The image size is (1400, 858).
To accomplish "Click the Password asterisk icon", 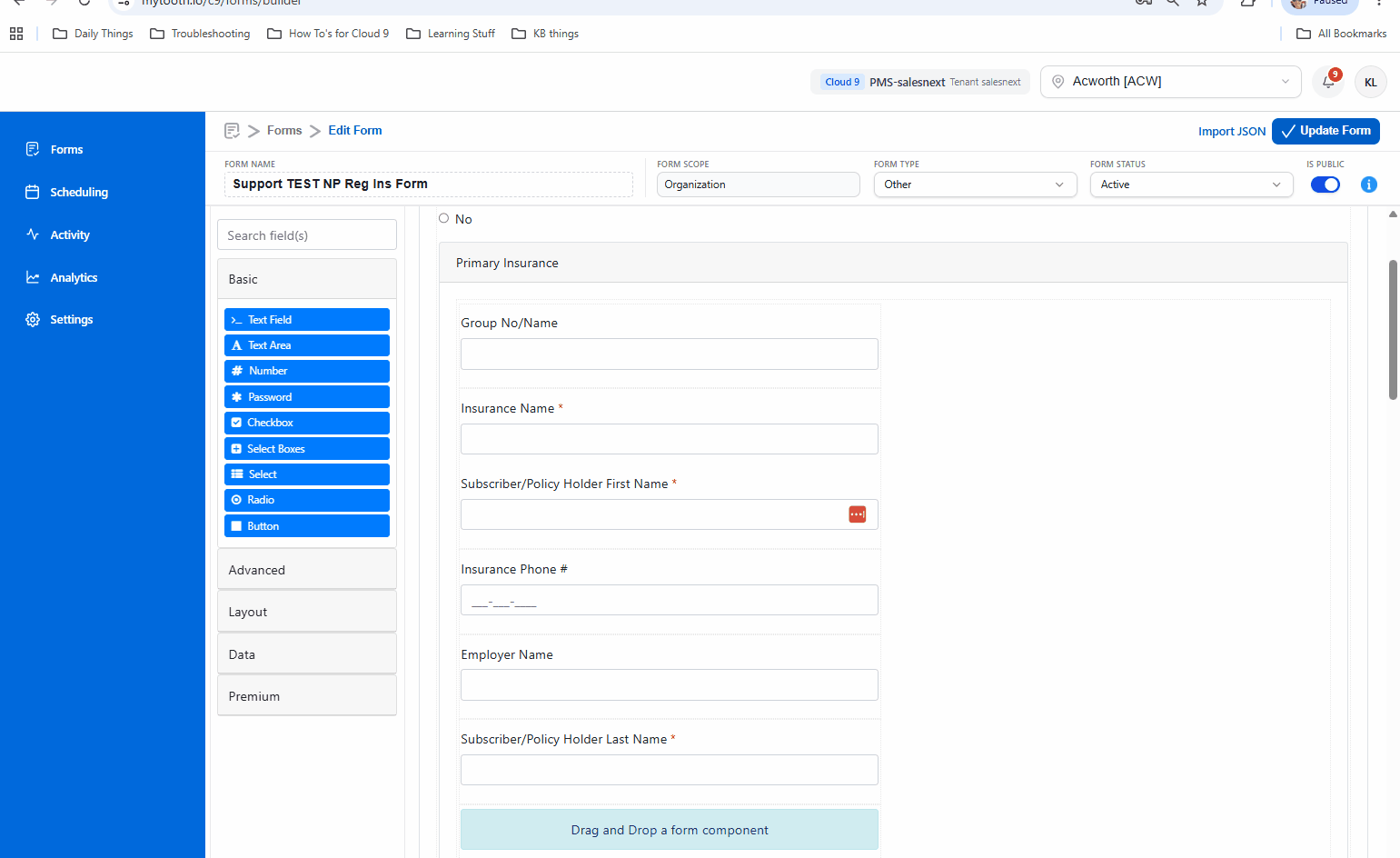I will click(236, 397).
